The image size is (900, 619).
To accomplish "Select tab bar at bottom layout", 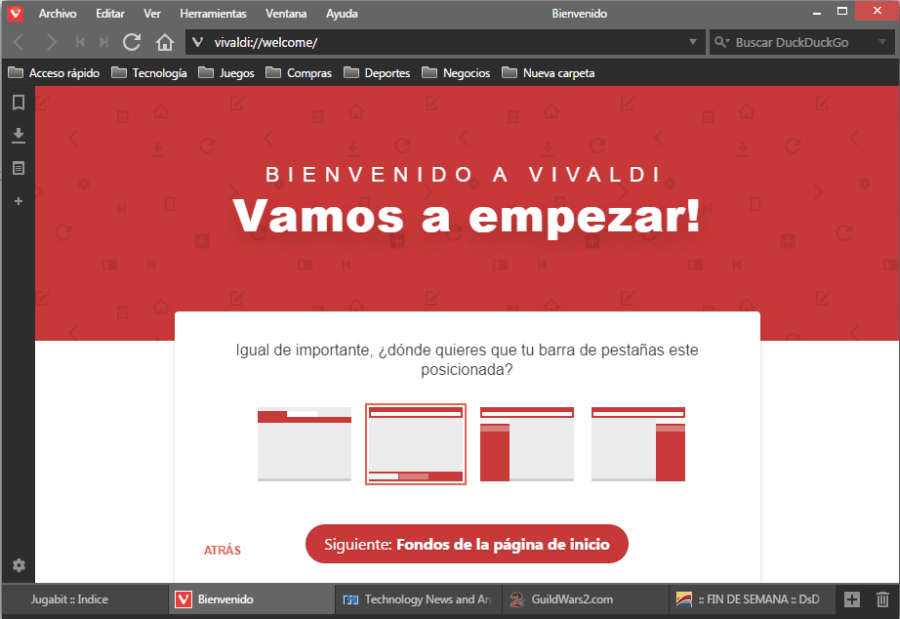I will [416, 444].
